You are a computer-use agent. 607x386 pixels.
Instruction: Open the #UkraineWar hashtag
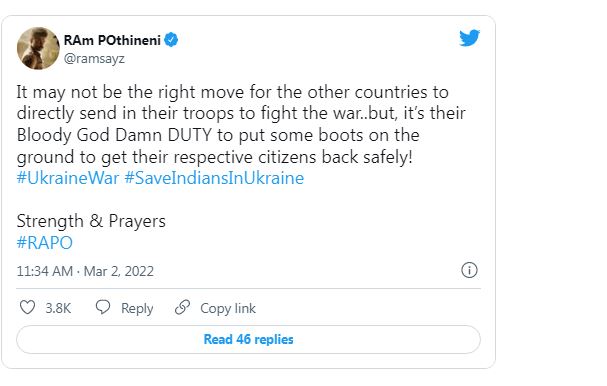68,178
